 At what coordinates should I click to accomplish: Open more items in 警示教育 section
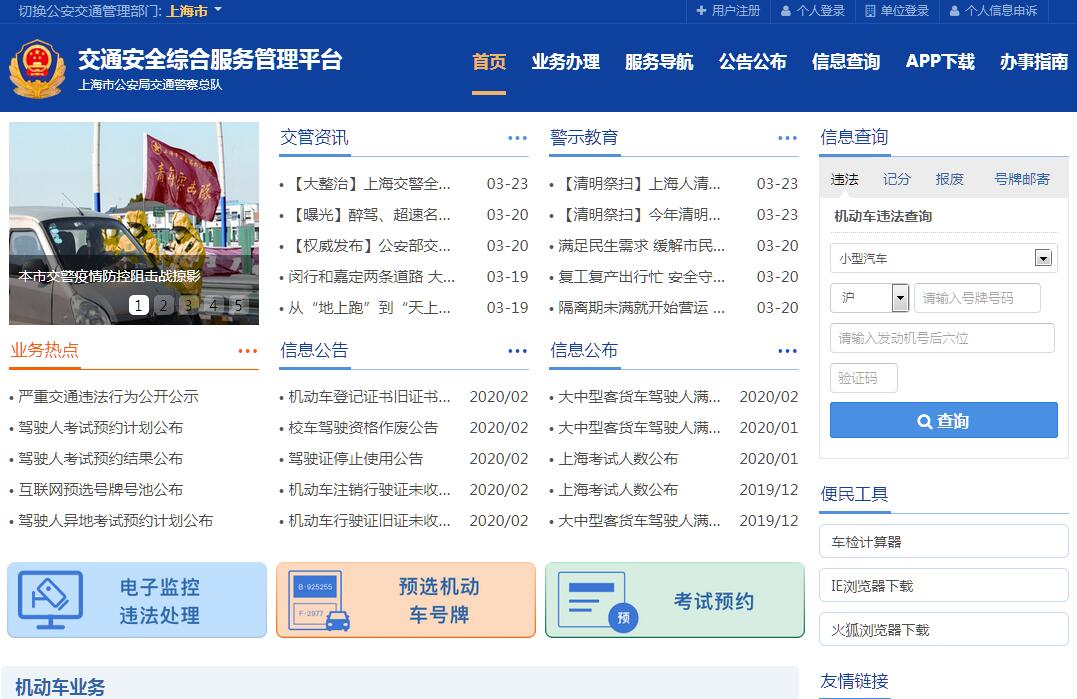click(x=787, y=138)
